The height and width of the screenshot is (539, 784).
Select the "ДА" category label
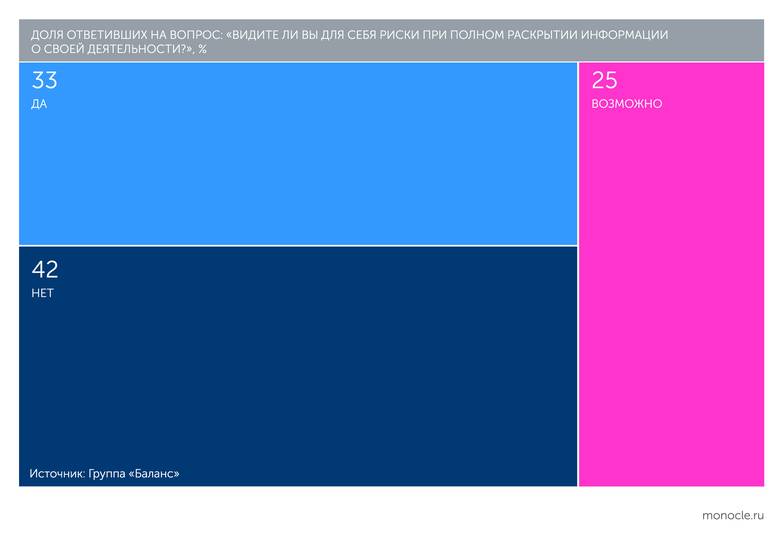(39, 104)
